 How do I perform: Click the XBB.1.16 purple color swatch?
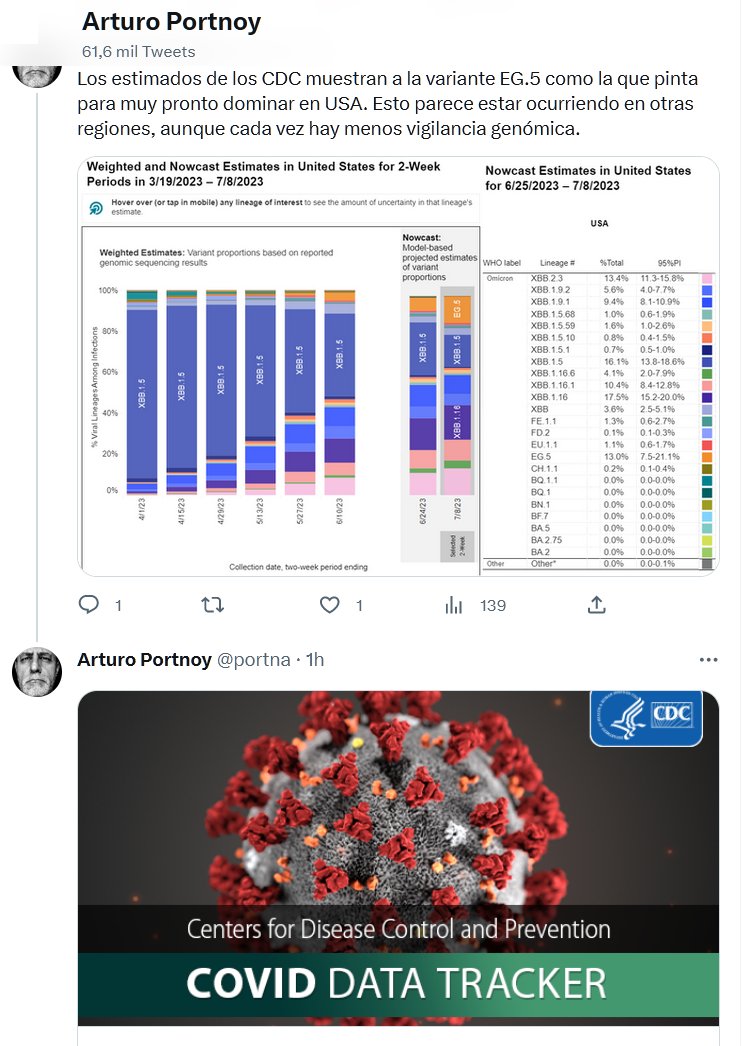[x=707, y=397]
